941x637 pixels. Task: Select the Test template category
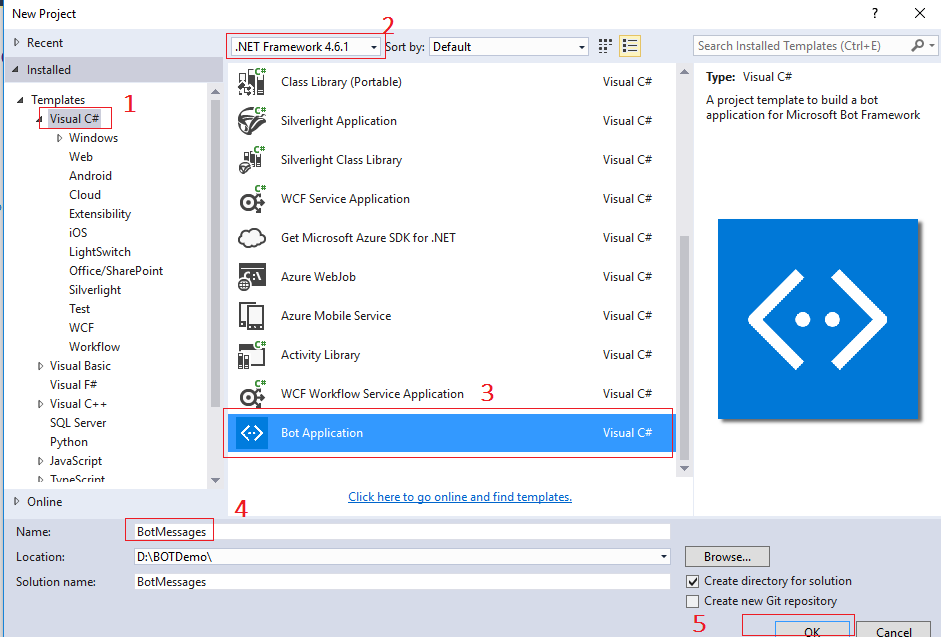79,309
